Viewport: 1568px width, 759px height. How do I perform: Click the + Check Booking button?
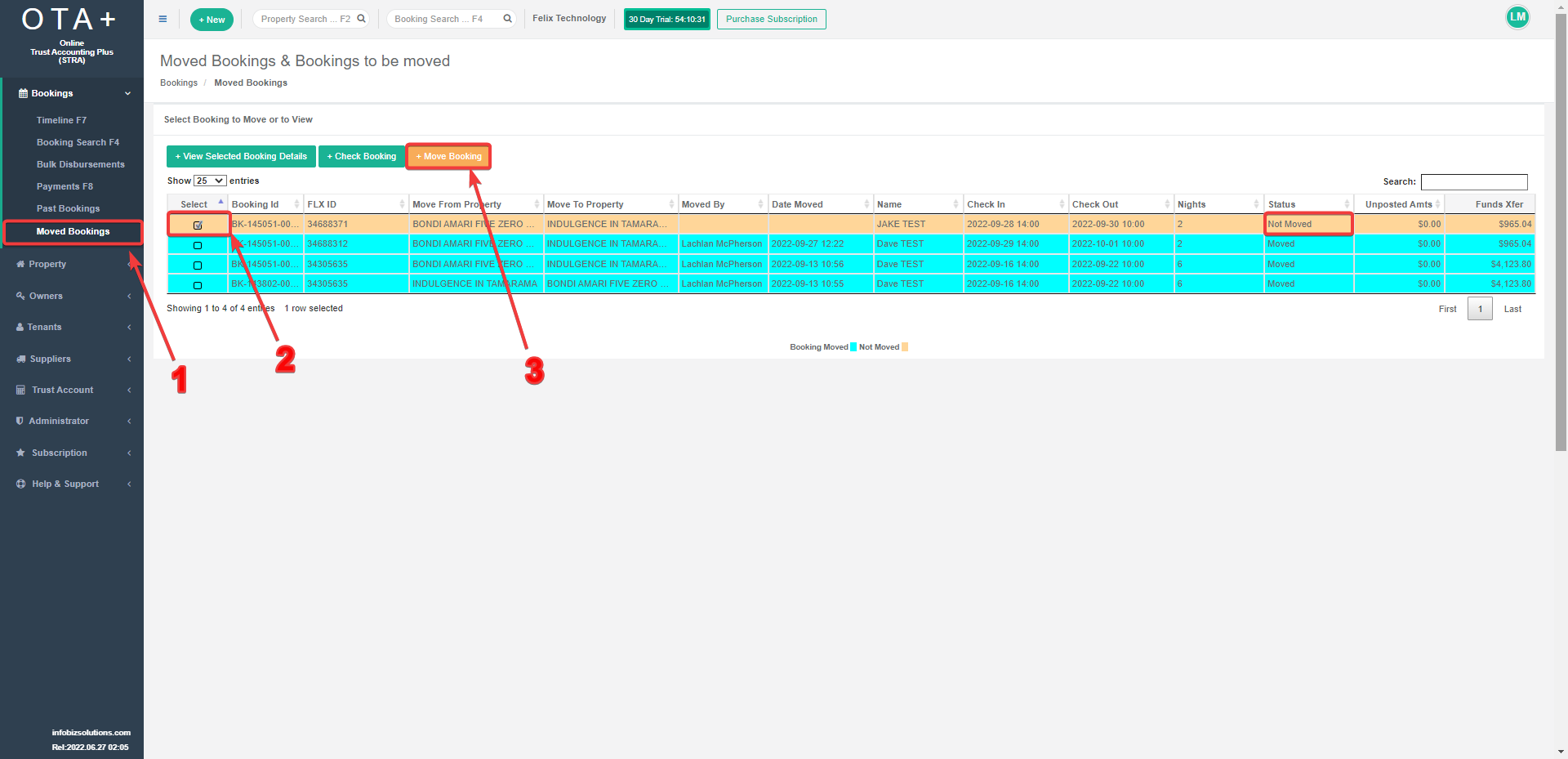click(x=362, y=156)
